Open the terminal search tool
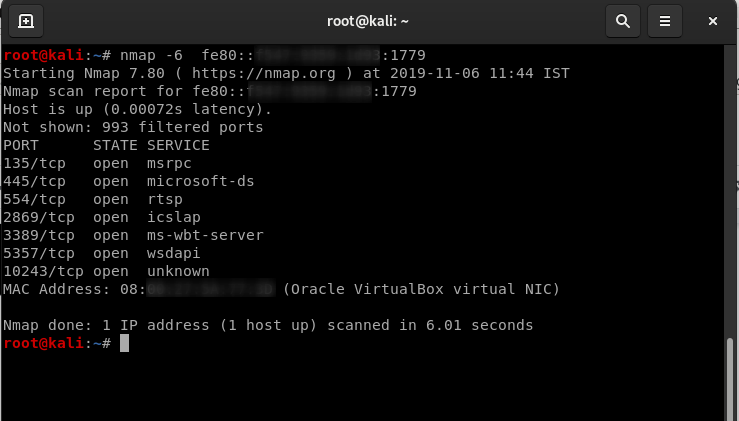739x421 pixels. pos(623,21)
